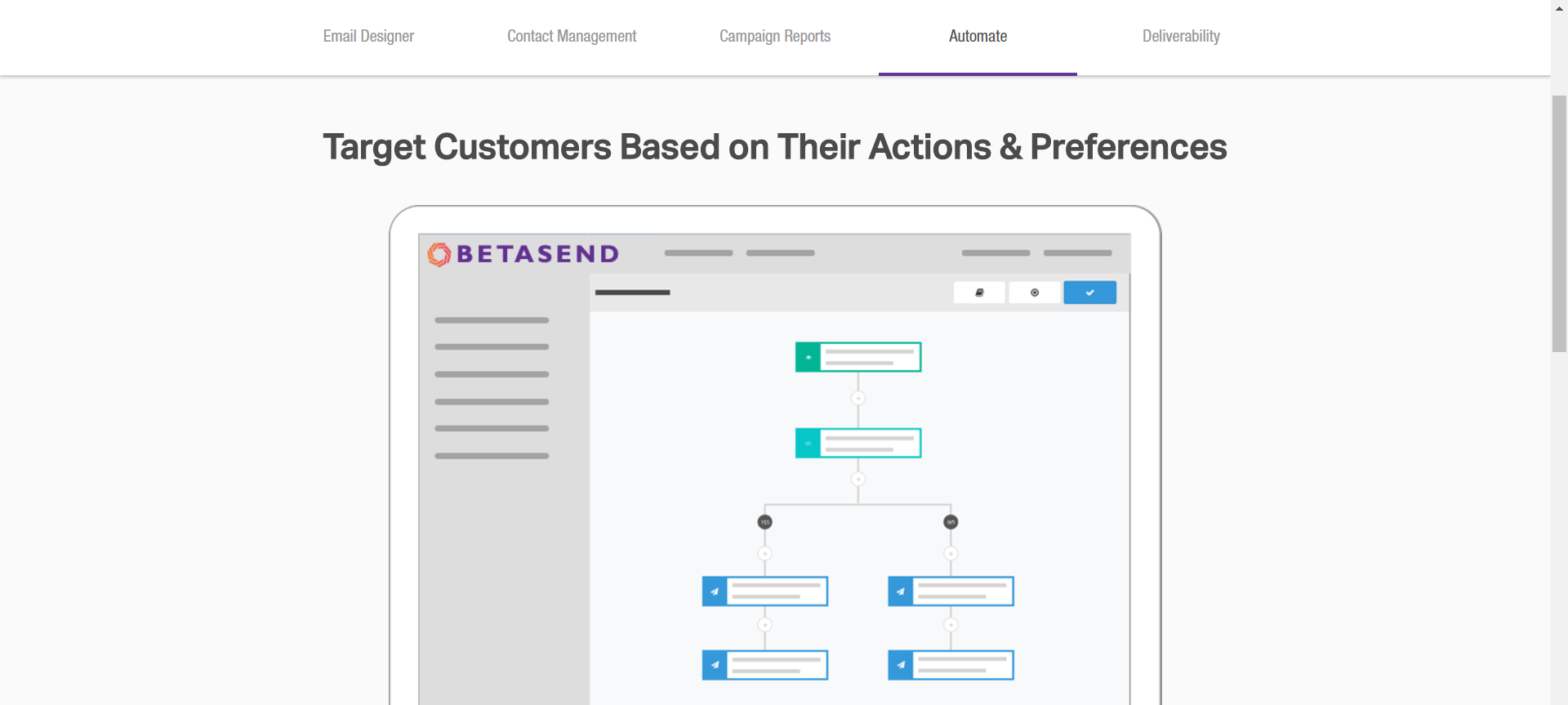Click the eye icon on the trigger node

(808, 357)
